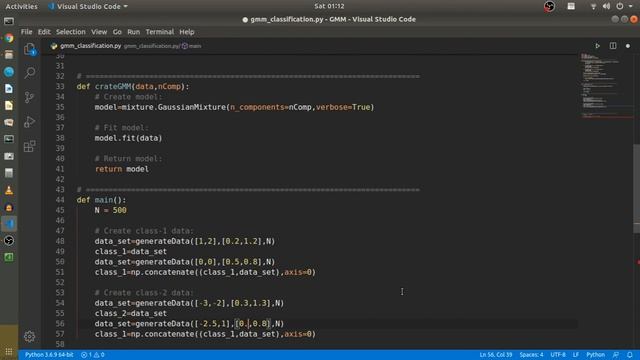
Task: Open the Visual Studio Code app menu dropdown
Action: pyautogui.click(x=87, y=7)
